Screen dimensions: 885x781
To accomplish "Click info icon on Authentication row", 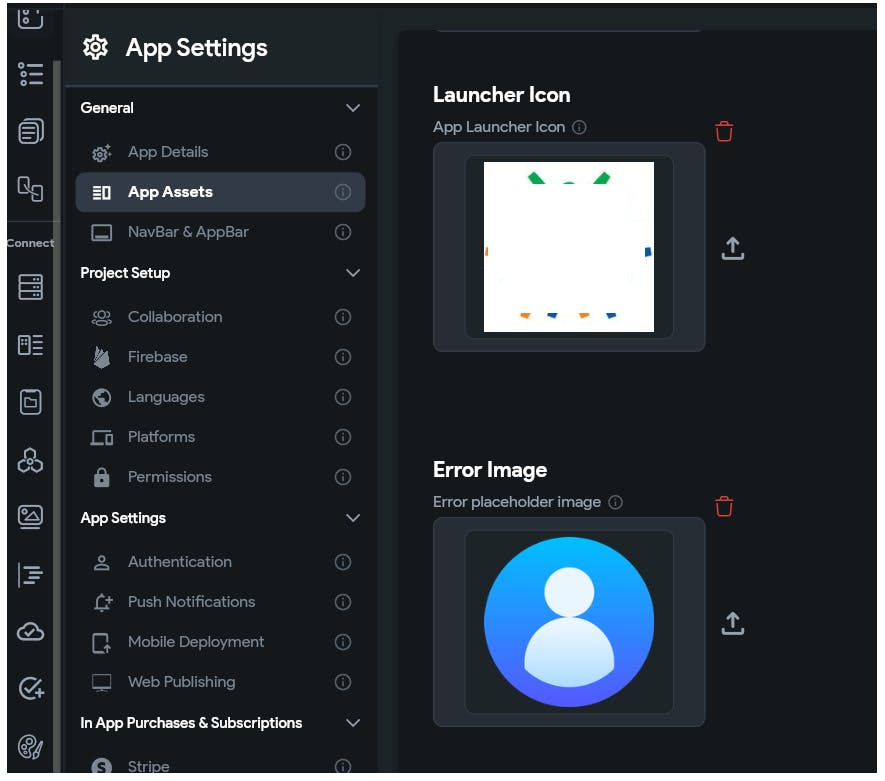I will (x=343, y=562).
